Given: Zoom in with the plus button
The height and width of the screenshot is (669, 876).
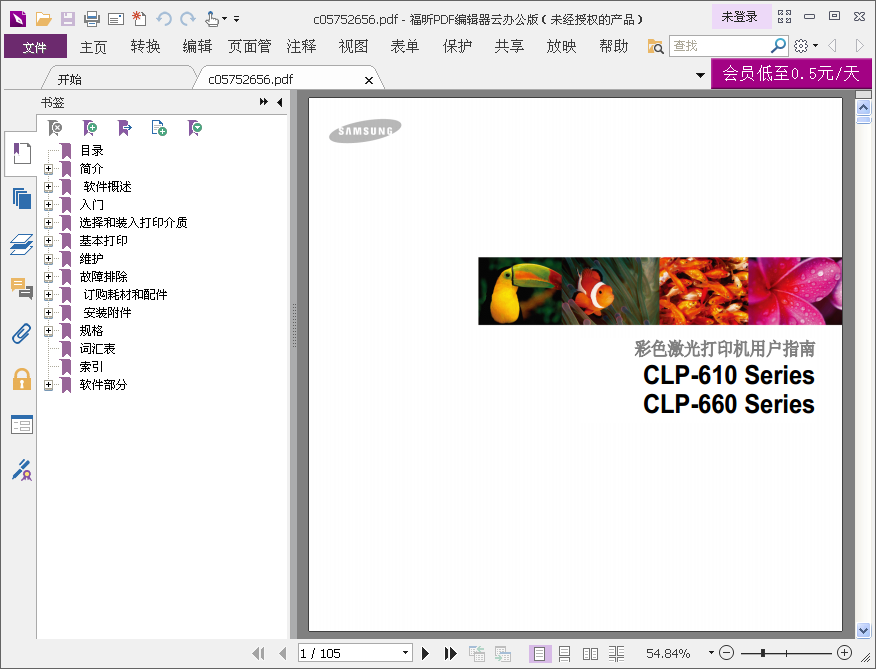Looking at the screenshot, I should click(x=844, y=652).
